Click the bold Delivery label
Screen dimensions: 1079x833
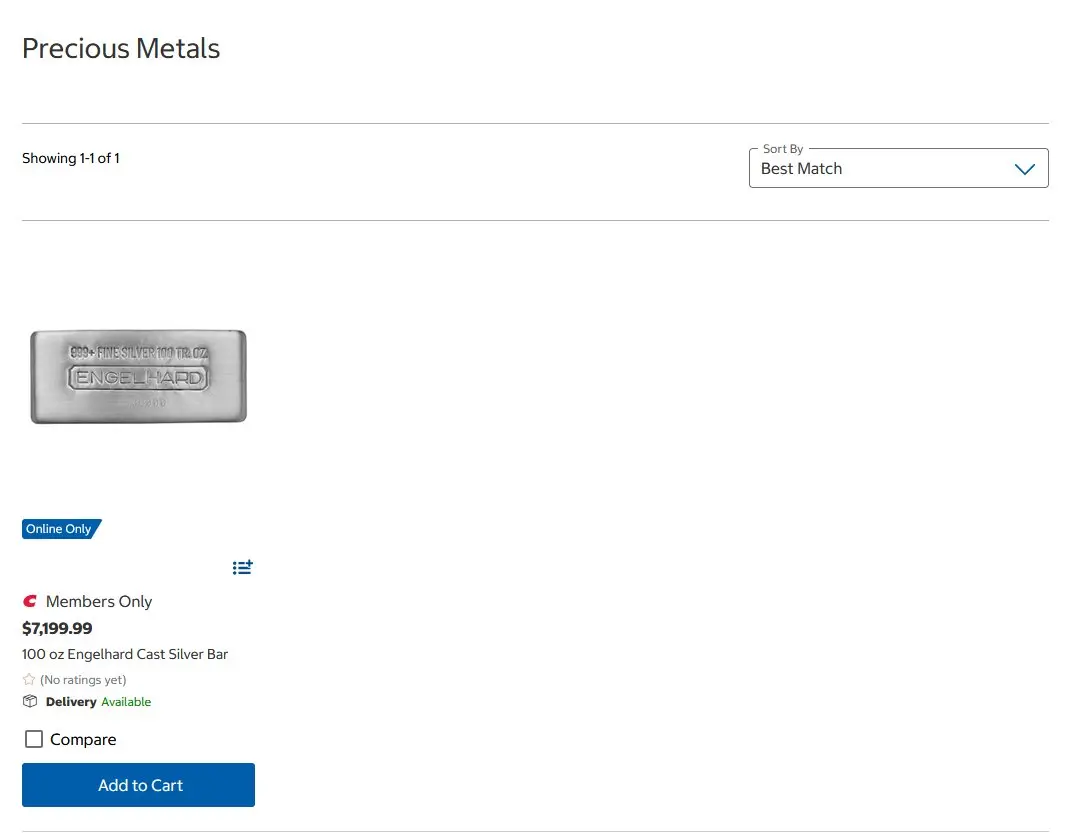tap(71, 702)
